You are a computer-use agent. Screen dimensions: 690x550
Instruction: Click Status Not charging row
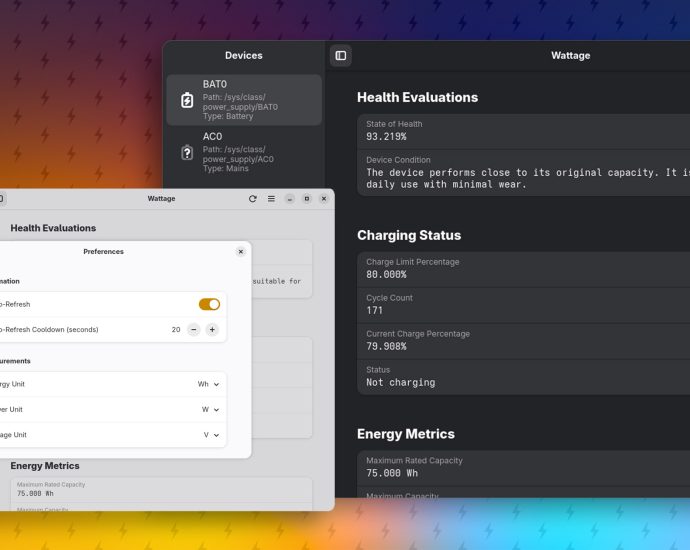click(x=524, y=378)
